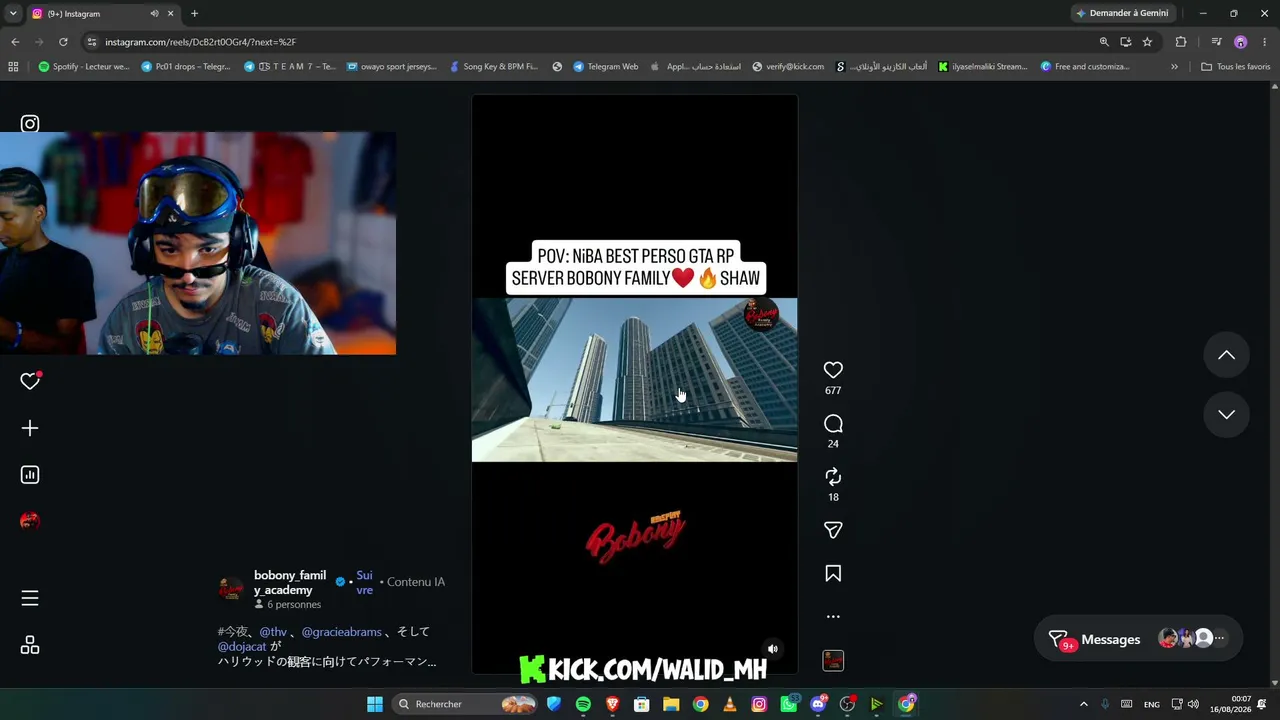Open the browser extensions puzzle icon
This screenshot has height=720, width=1280.
[1181, 42]
